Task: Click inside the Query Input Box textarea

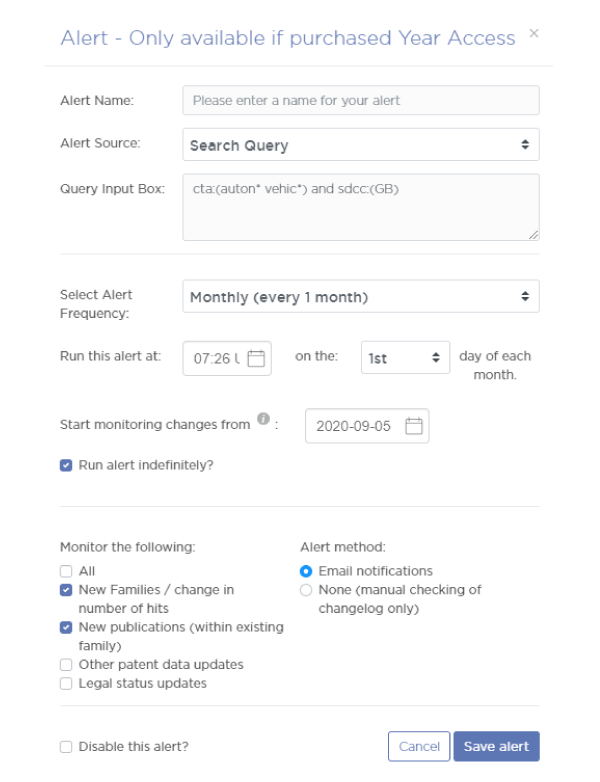Action: point(361,207)
